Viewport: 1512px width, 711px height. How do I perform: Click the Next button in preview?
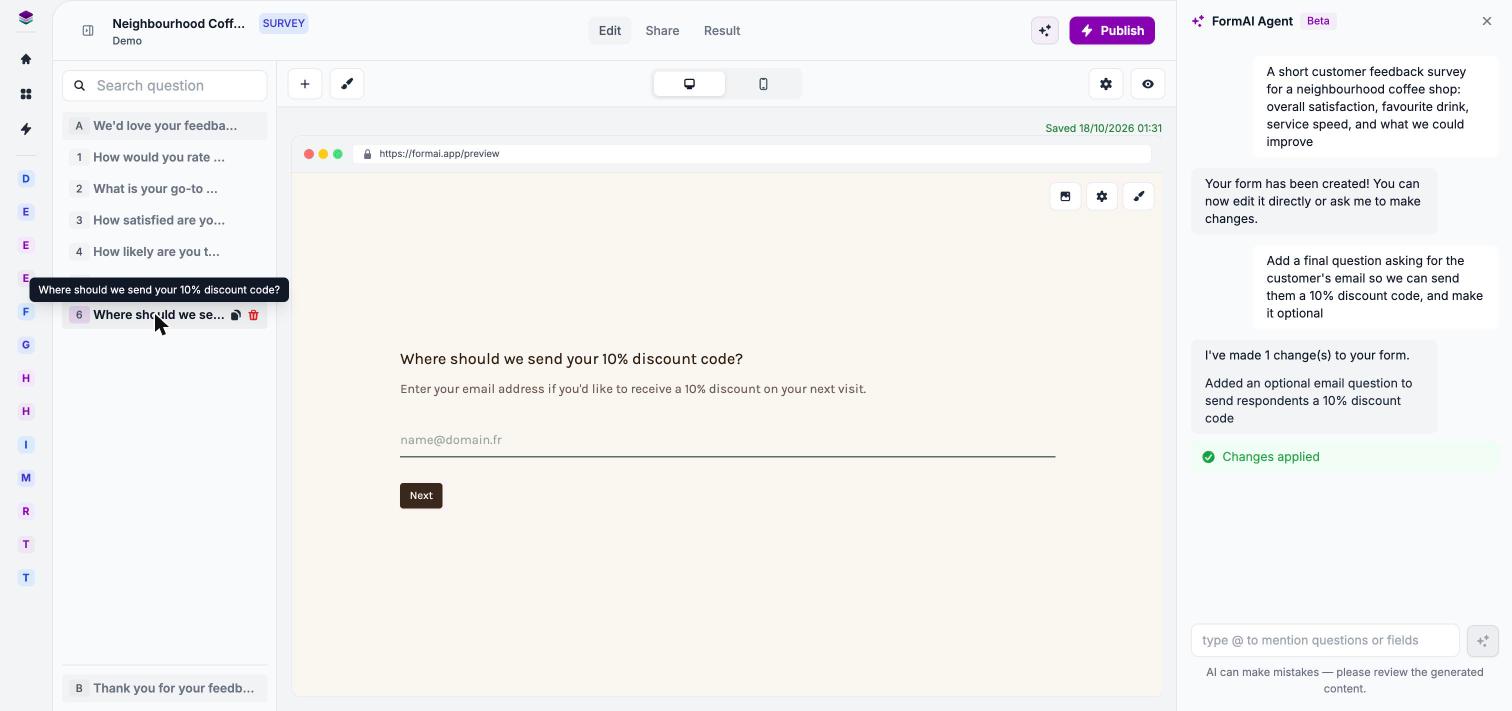[421, 496]
